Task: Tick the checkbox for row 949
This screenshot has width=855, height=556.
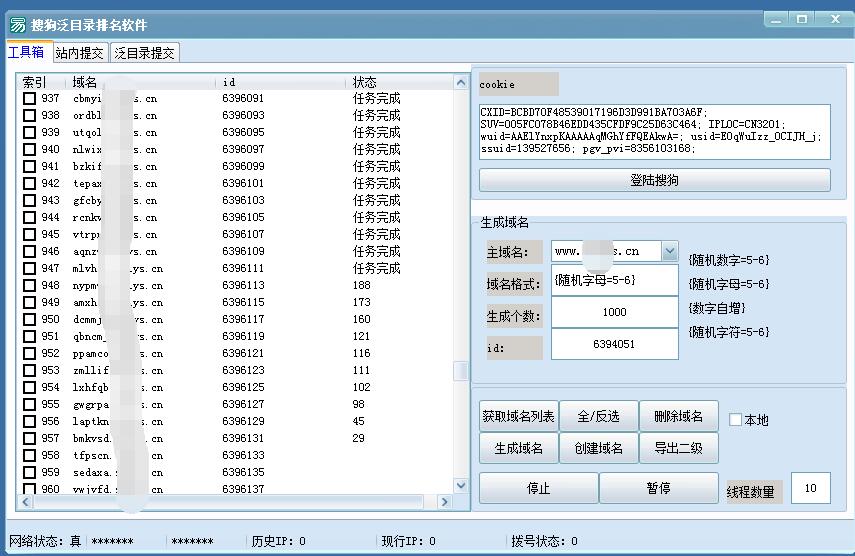Action: [29, 303]
